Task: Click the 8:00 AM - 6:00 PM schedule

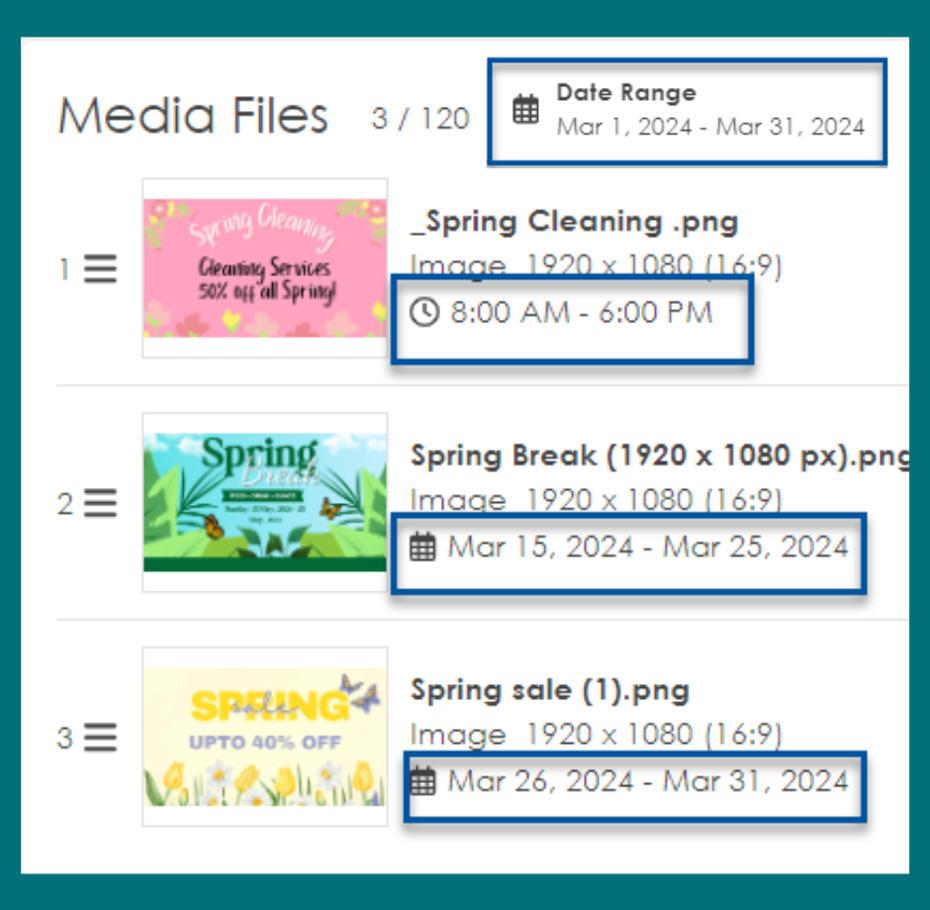Action: coord(581,313)
